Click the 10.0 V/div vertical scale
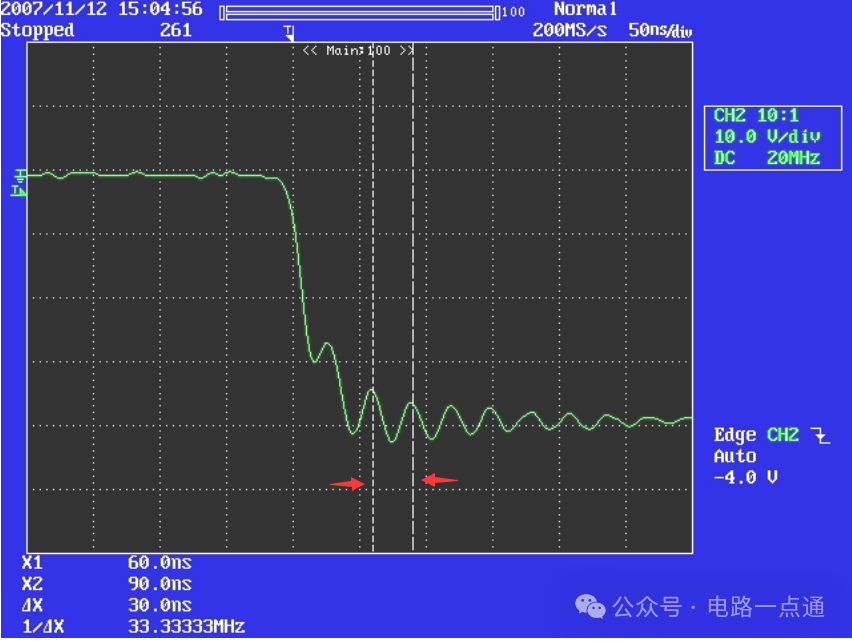 pos(767,136)
